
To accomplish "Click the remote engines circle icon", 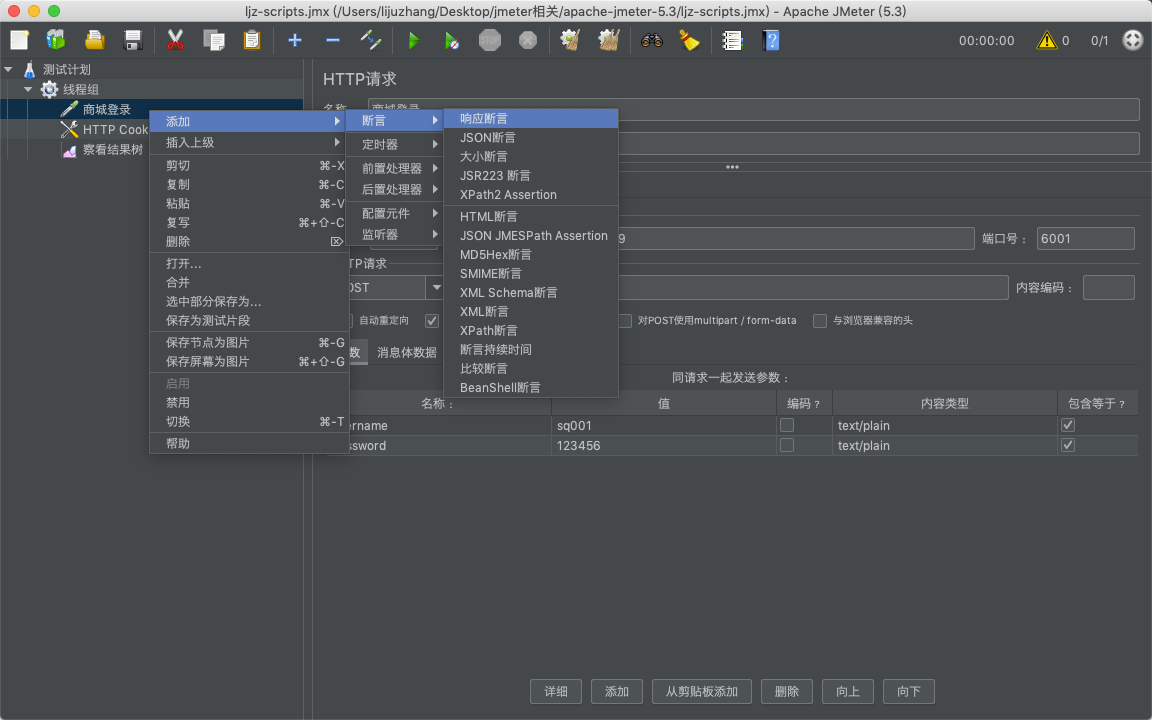I will click(1132, 40).
